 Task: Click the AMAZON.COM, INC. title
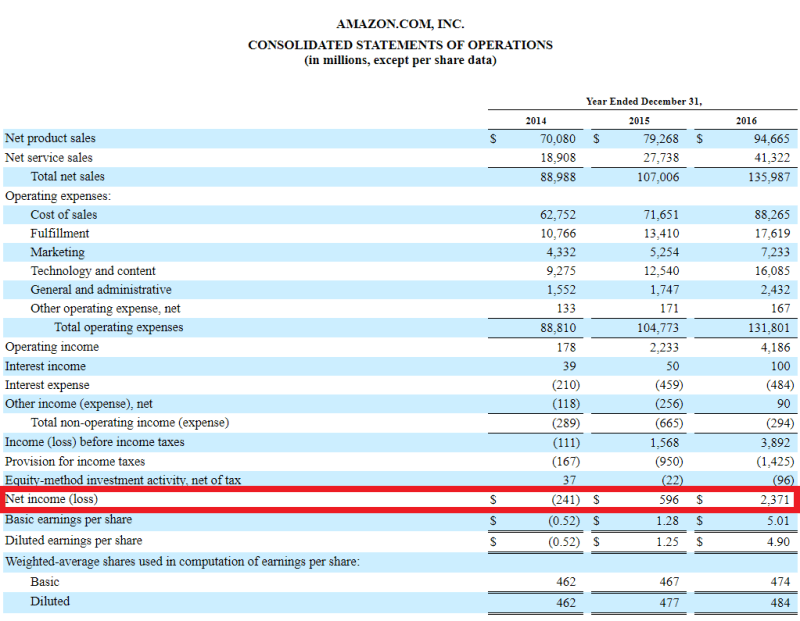click(x=399, y=23)
